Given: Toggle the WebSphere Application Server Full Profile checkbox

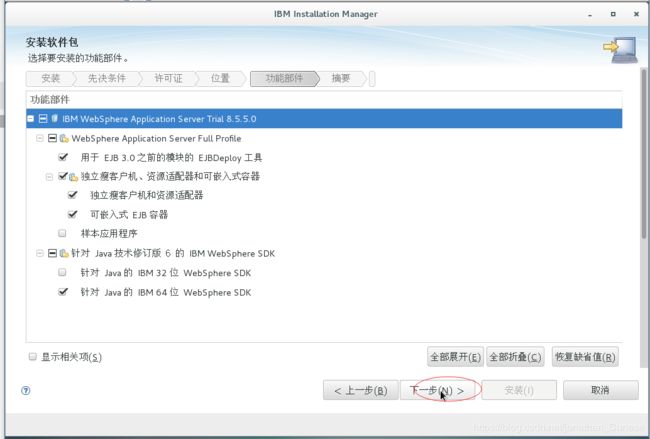Looking at the screenshot, I should coord(52,138).
